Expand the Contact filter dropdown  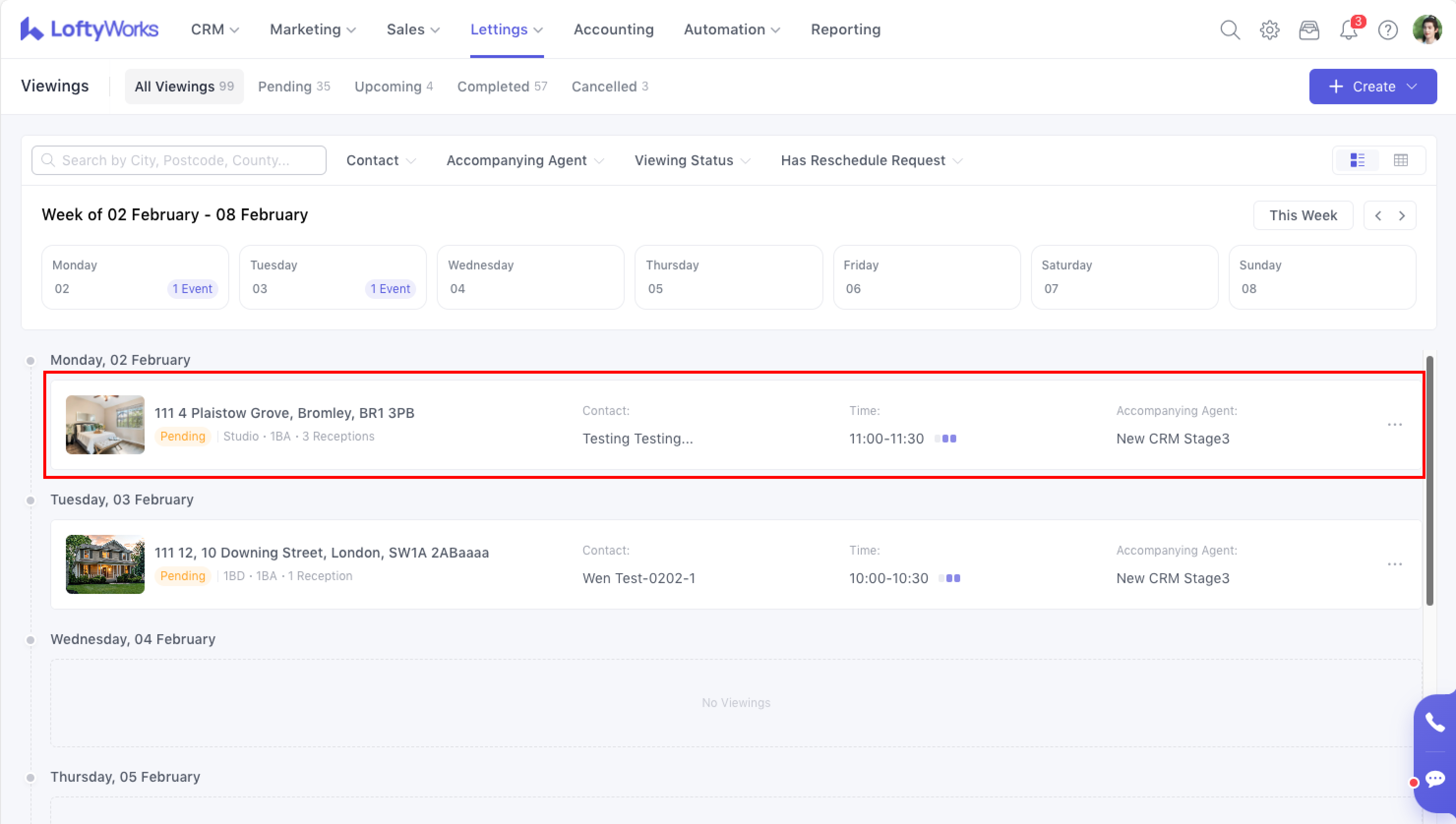[380, 161]
